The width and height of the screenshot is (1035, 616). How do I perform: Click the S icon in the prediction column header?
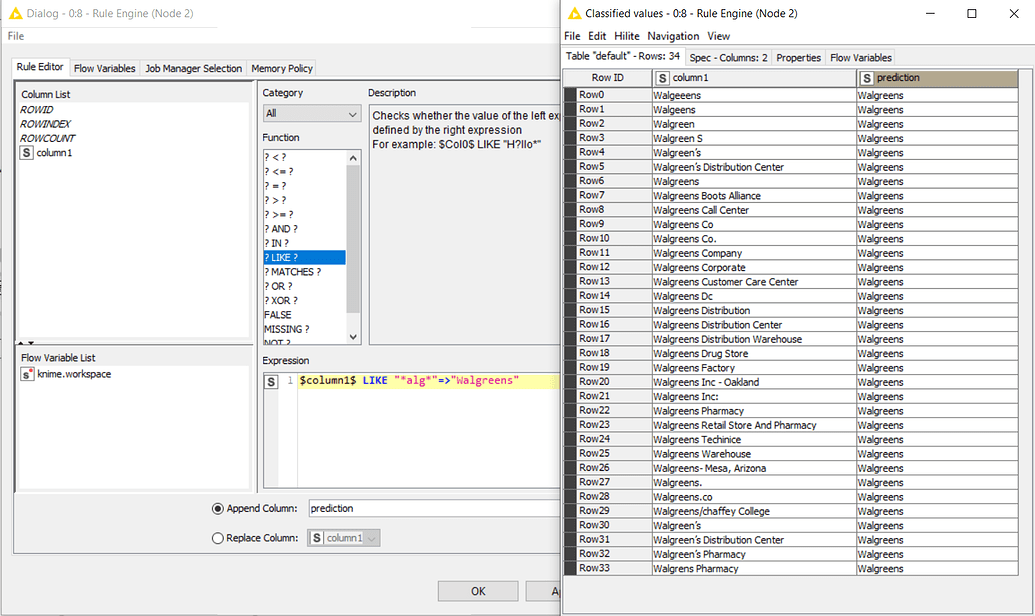click(x=866, y=77)
